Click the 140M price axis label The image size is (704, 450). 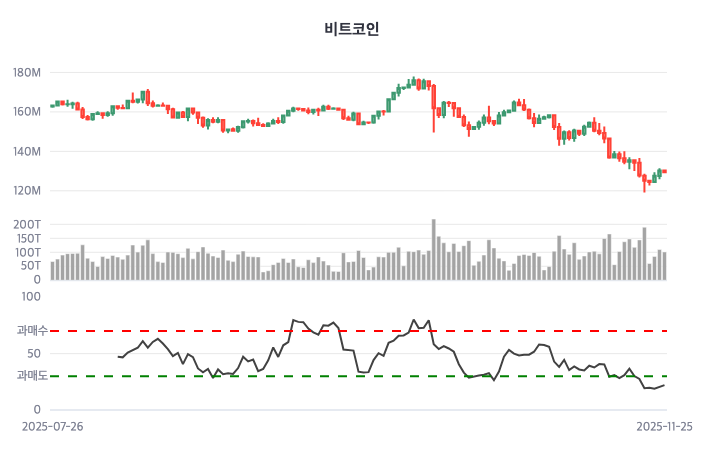[27, 152]
